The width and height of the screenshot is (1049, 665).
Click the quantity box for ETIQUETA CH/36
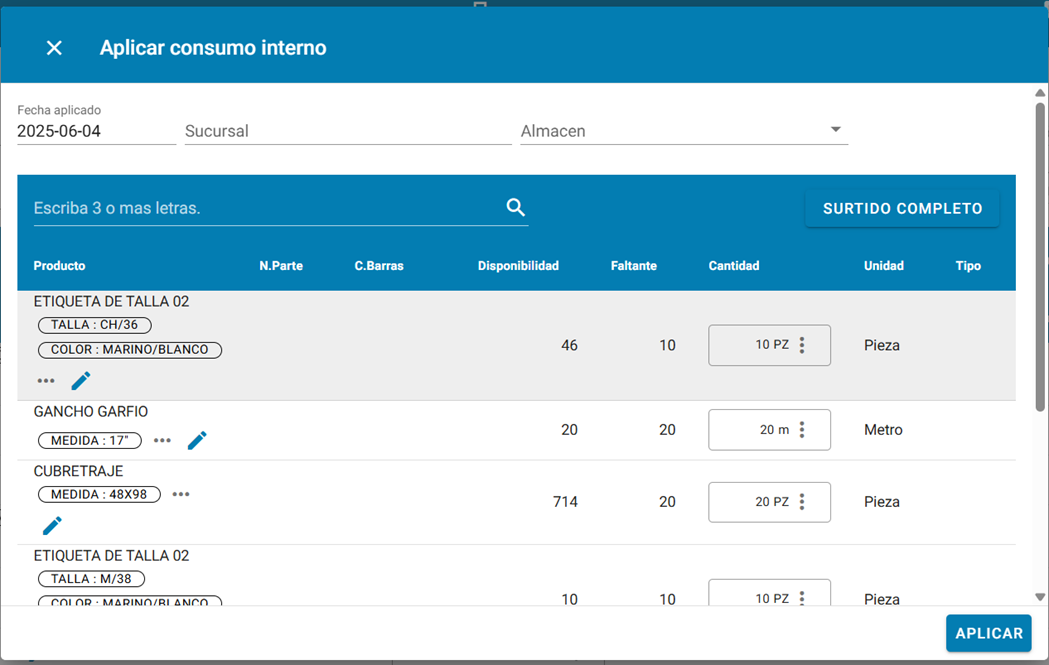(769, 345)
